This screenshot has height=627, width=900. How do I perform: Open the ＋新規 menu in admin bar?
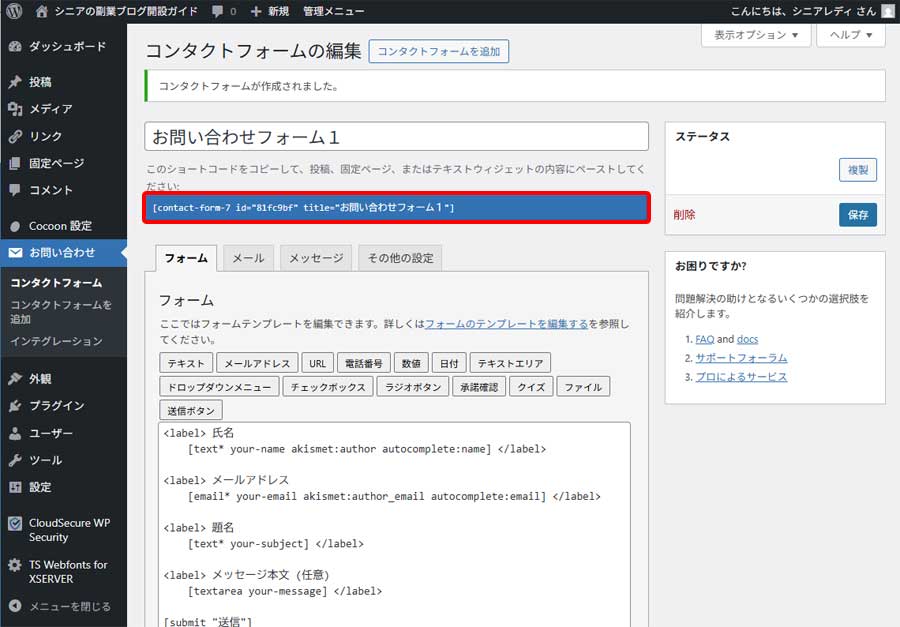[271, 10]
